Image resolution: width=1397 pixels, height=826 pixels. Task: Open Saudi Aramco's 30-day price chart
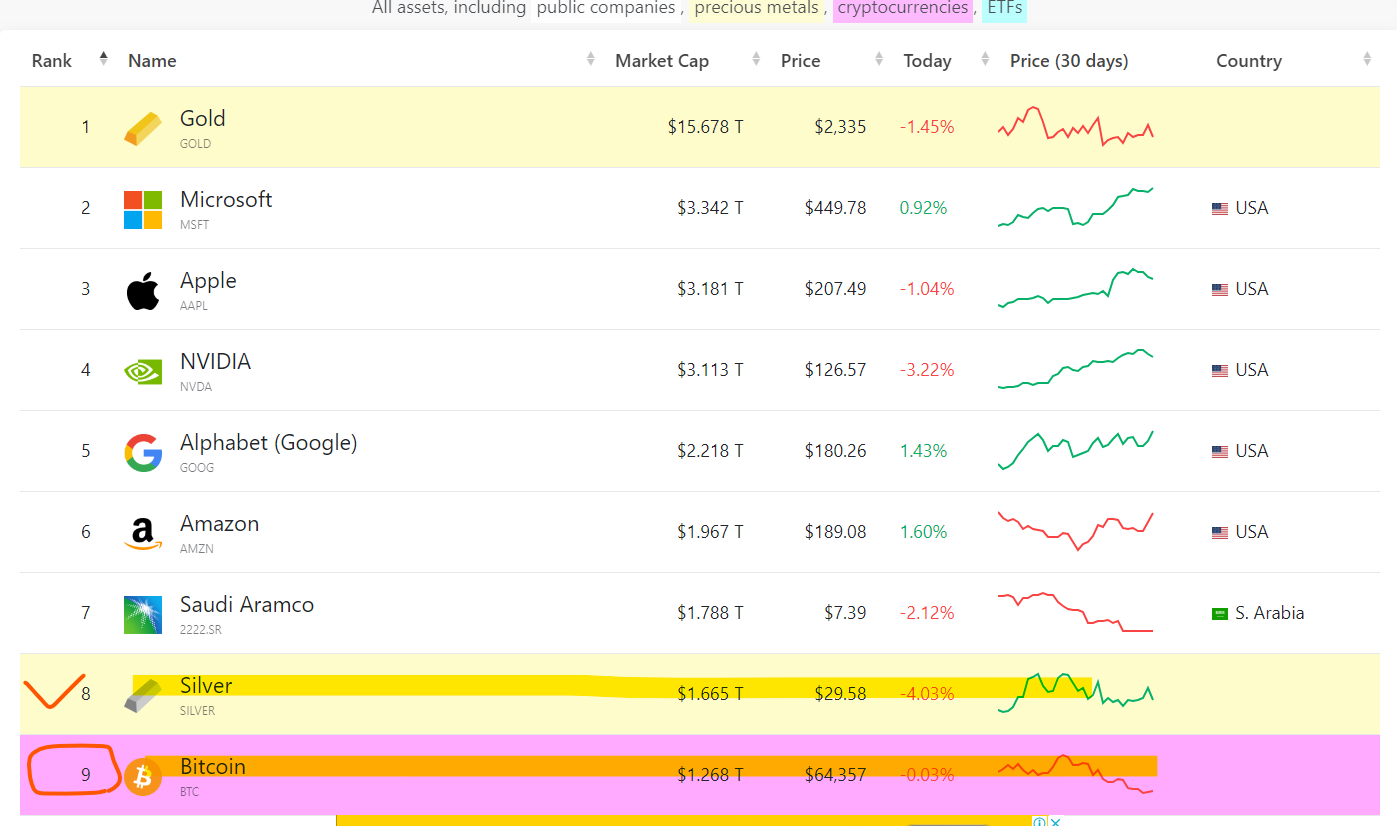click(1076, 612)
